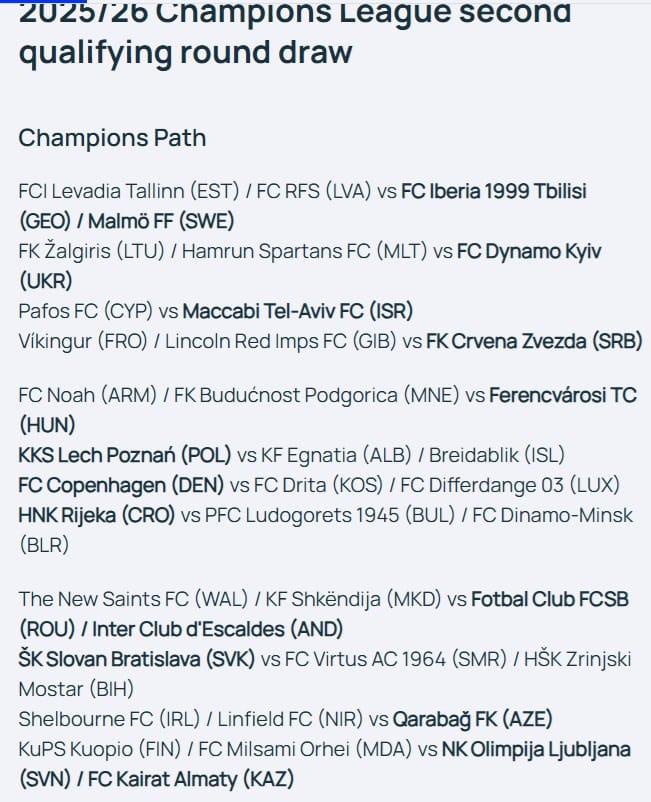
Task: Click FC Iberia 1999 Tbilisi bold text
Action: [493, 191]
